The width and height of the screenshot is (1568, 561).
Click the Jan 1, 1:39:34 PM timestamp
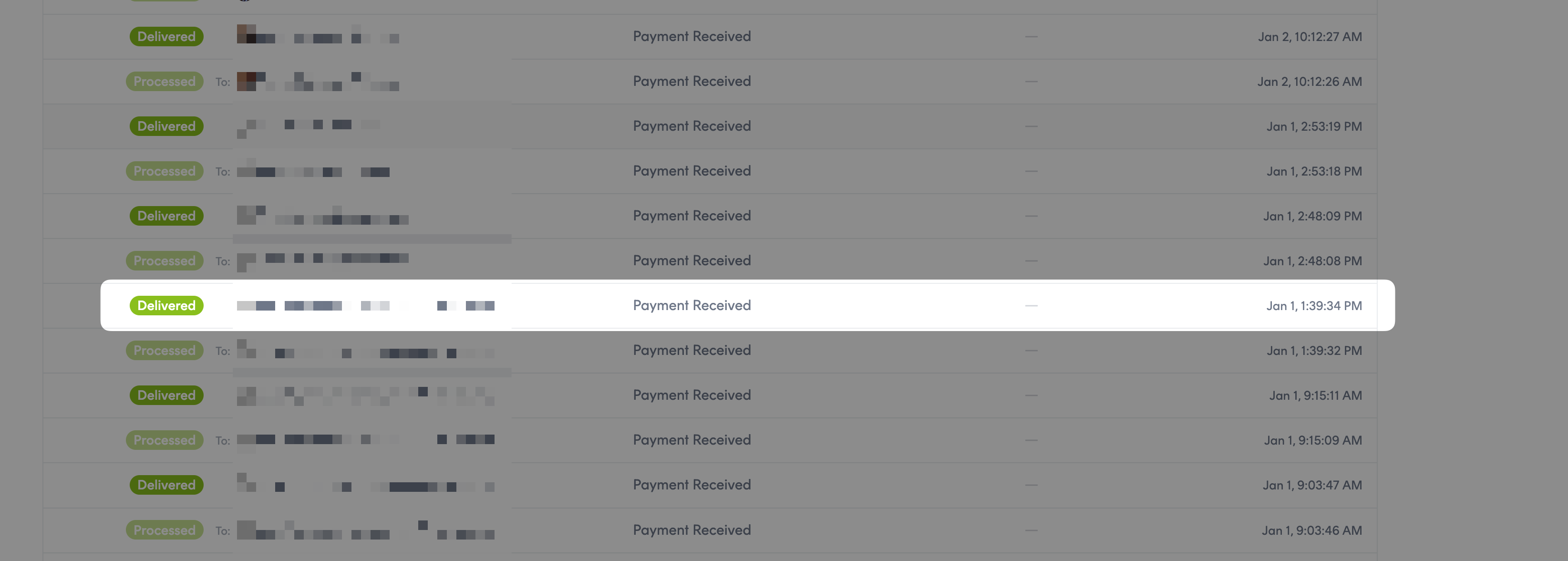pos(1313,306)
